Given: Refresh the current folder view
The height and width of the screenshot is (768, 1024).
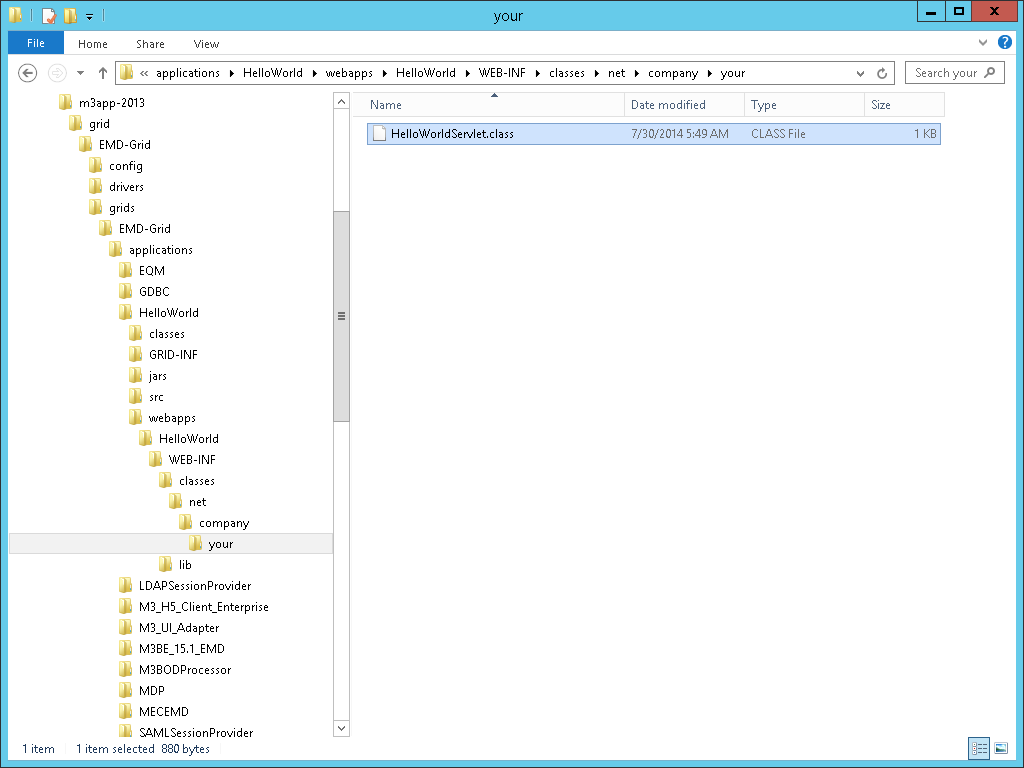Looking at the screenshot, I should (882, 73).
